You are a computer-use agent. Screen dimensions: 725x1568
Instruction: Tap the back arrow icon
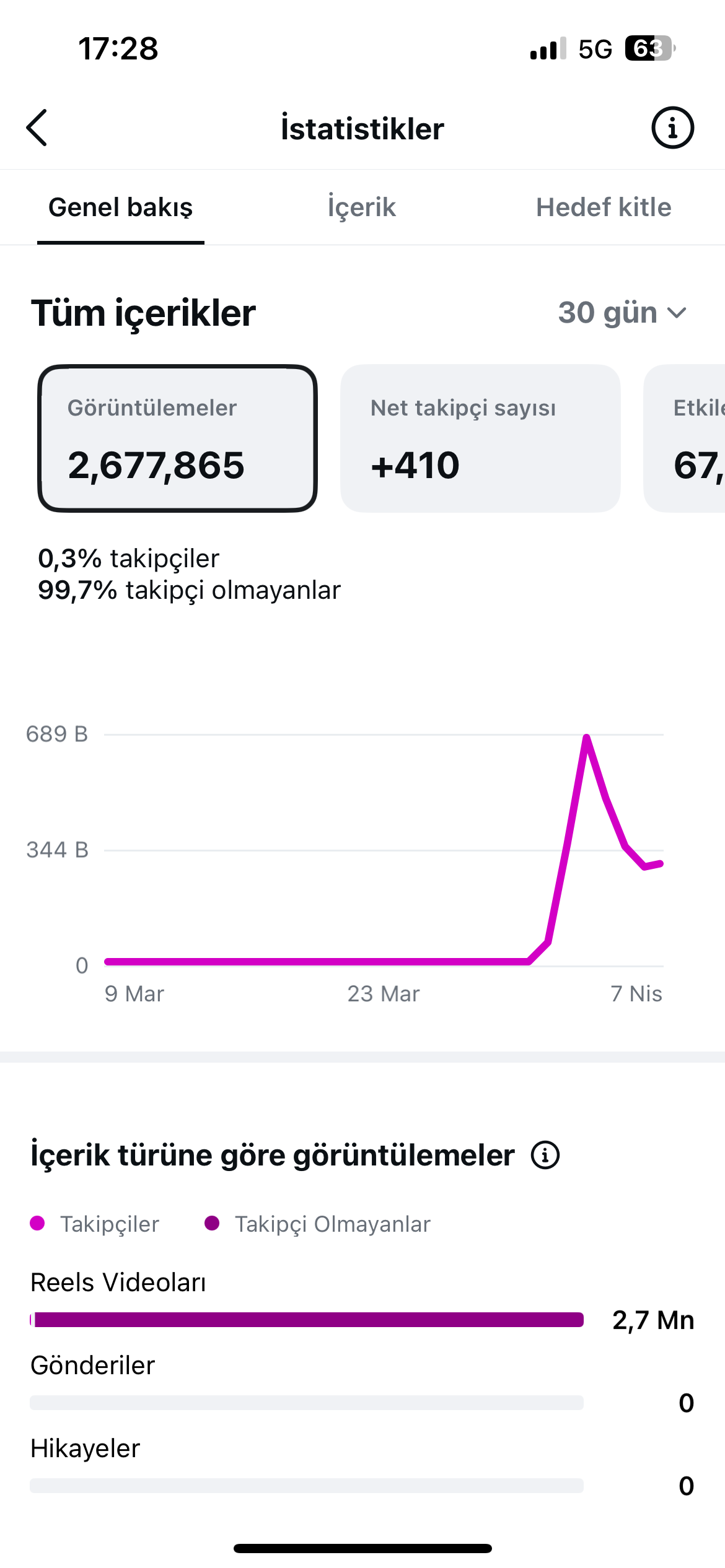37,128
